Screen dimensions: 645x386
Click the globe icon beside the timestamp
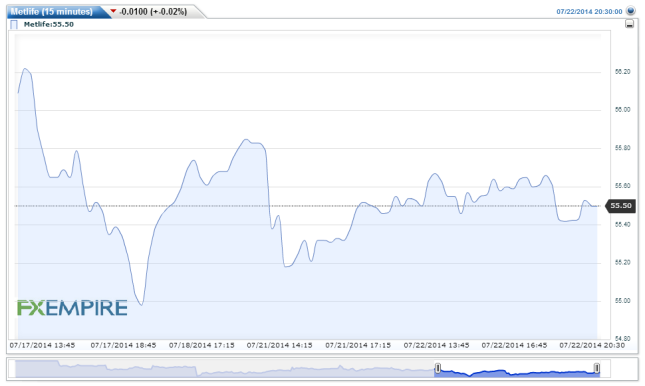pos(631,11)
